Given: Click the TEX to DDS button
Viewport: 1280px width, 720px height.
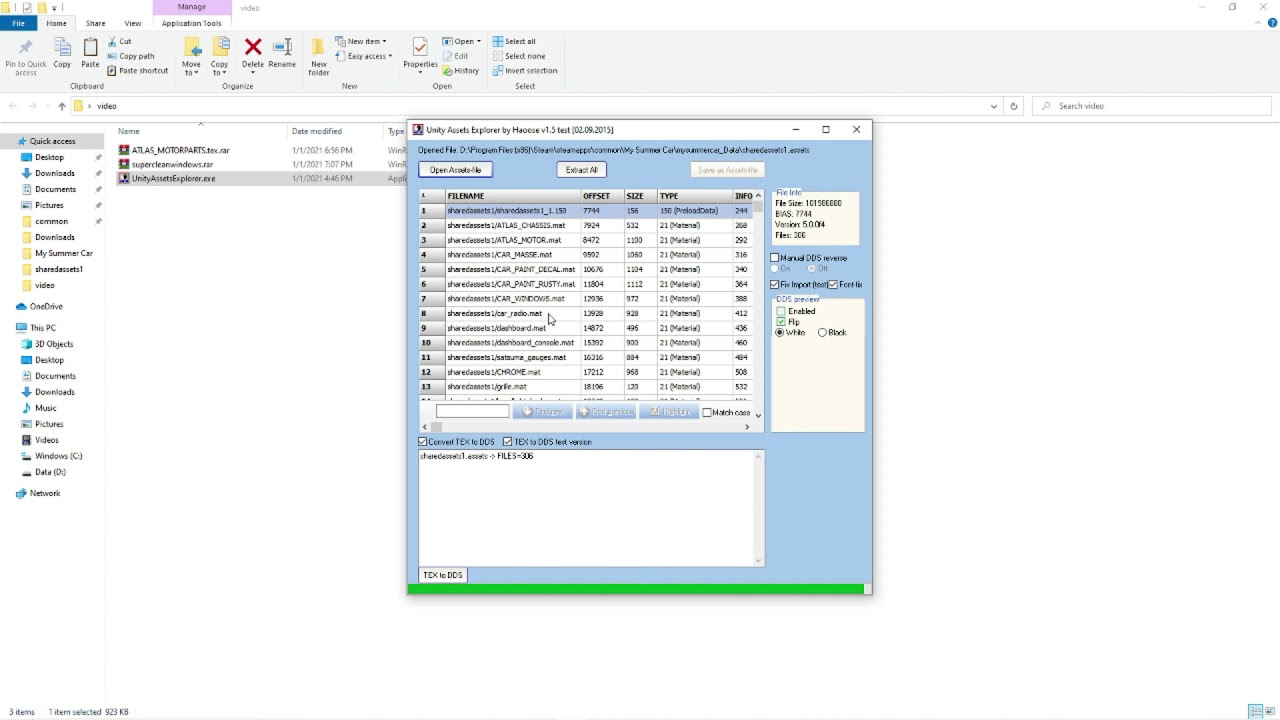Looking at the screenshot, I should (x=443, y=575).
